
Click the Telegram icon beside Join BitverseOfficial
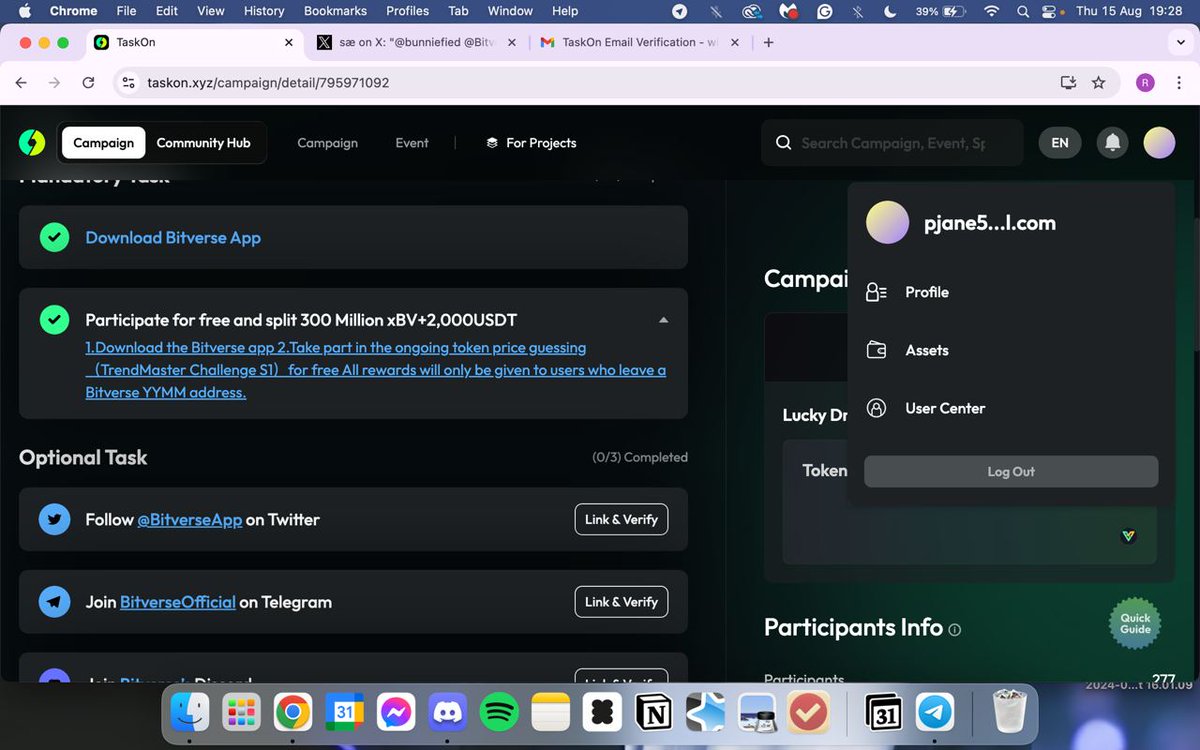coord(54,602)
